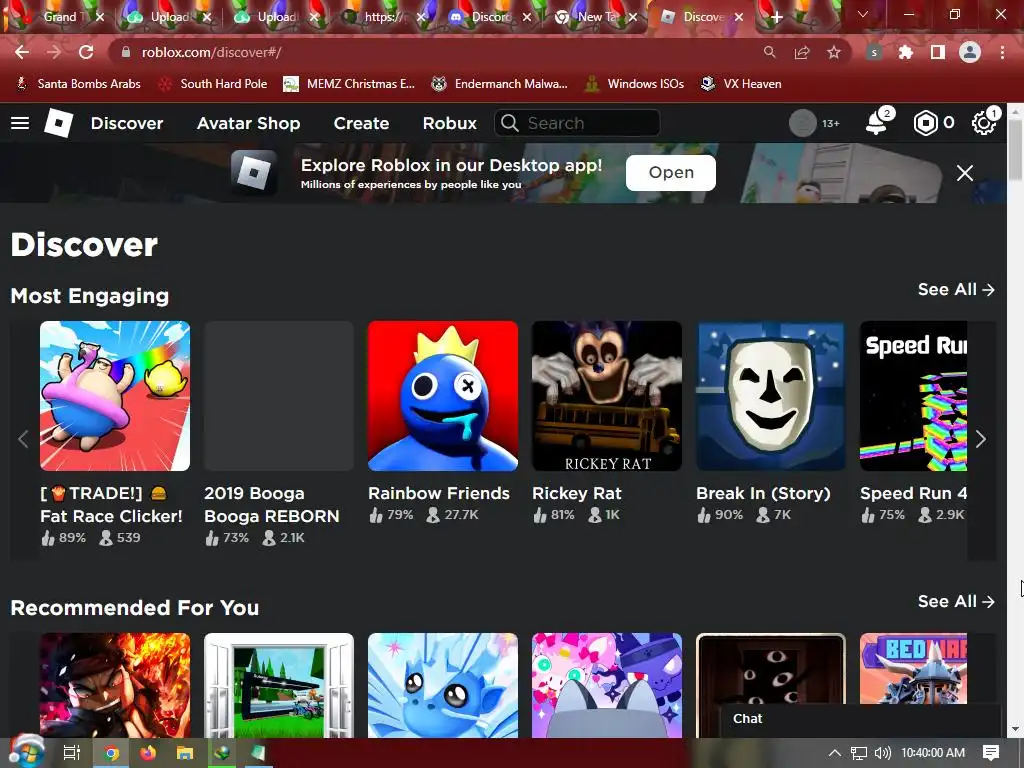Screen dimensions: 1024x768
Task: Open Rickey Rat game thumbnail
Action: 607,396
